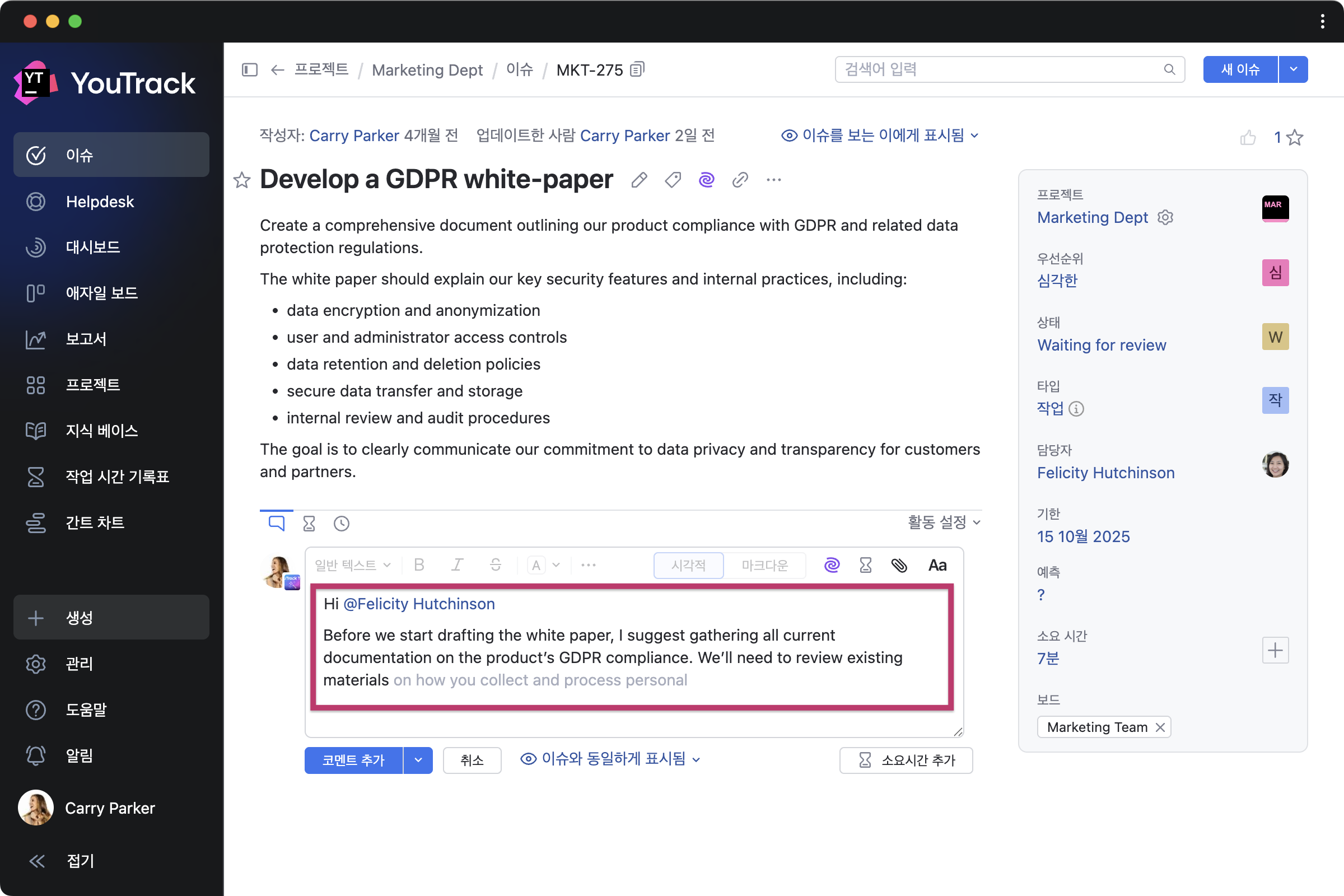This screenshot has width=1344, height=896.
Task: Toggle the sidebar panel icon in breadcrumb bar
Action: [x=250, y=69]
